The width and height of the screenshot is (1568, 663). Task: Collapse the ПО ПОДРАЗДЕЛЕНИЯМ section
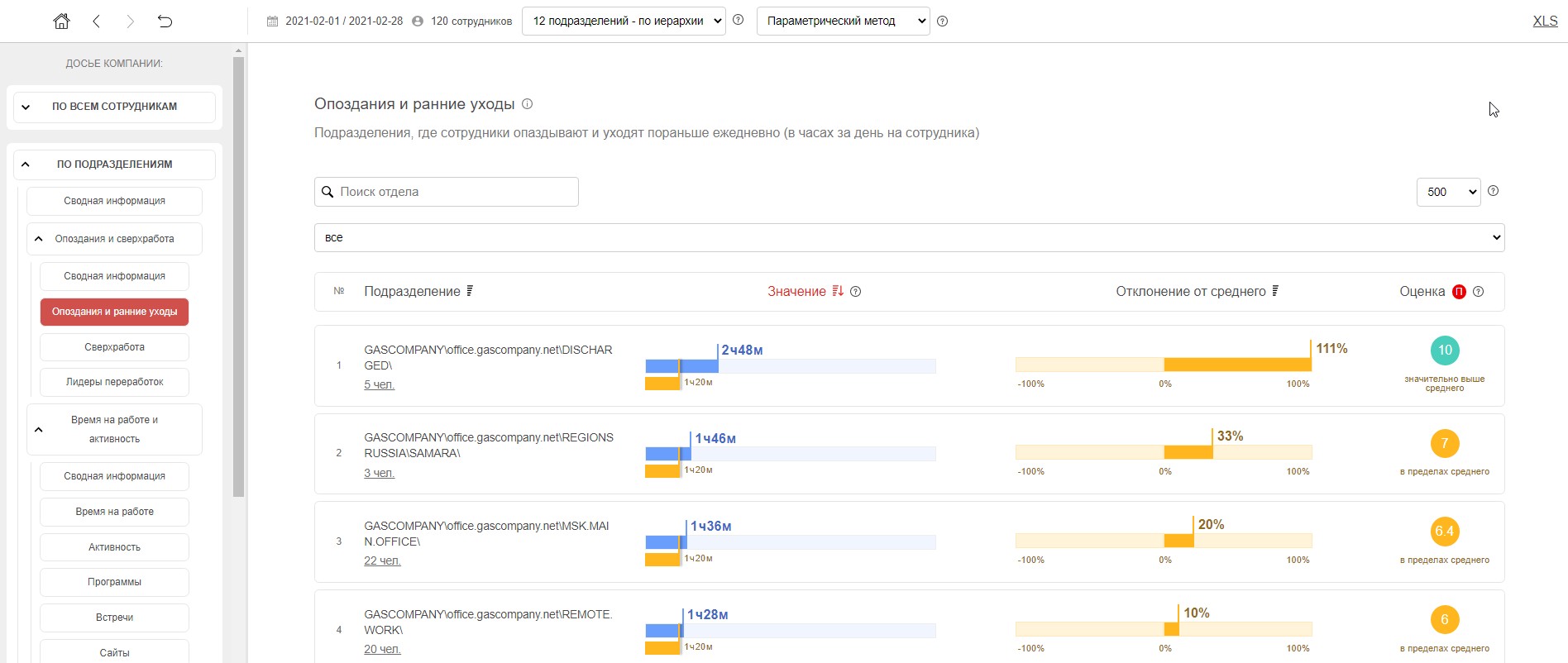(x=26, y=165)
